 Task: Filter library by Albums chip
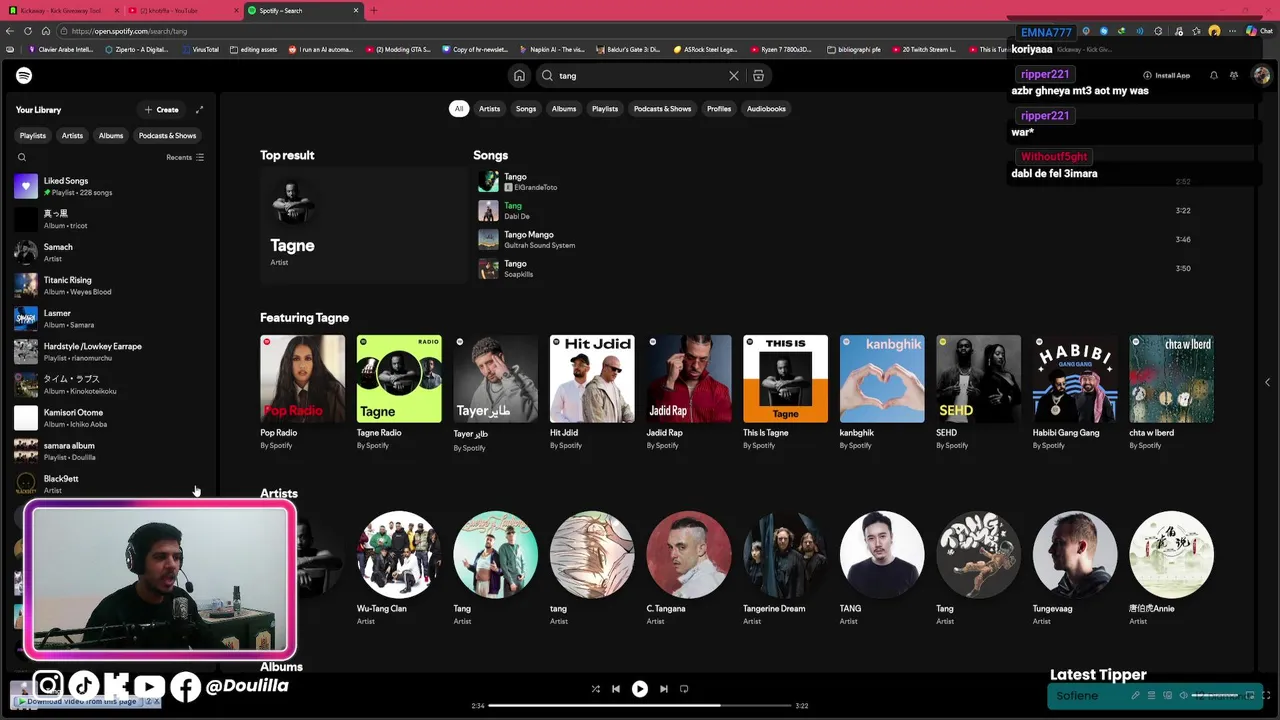[x=111, y=135]
